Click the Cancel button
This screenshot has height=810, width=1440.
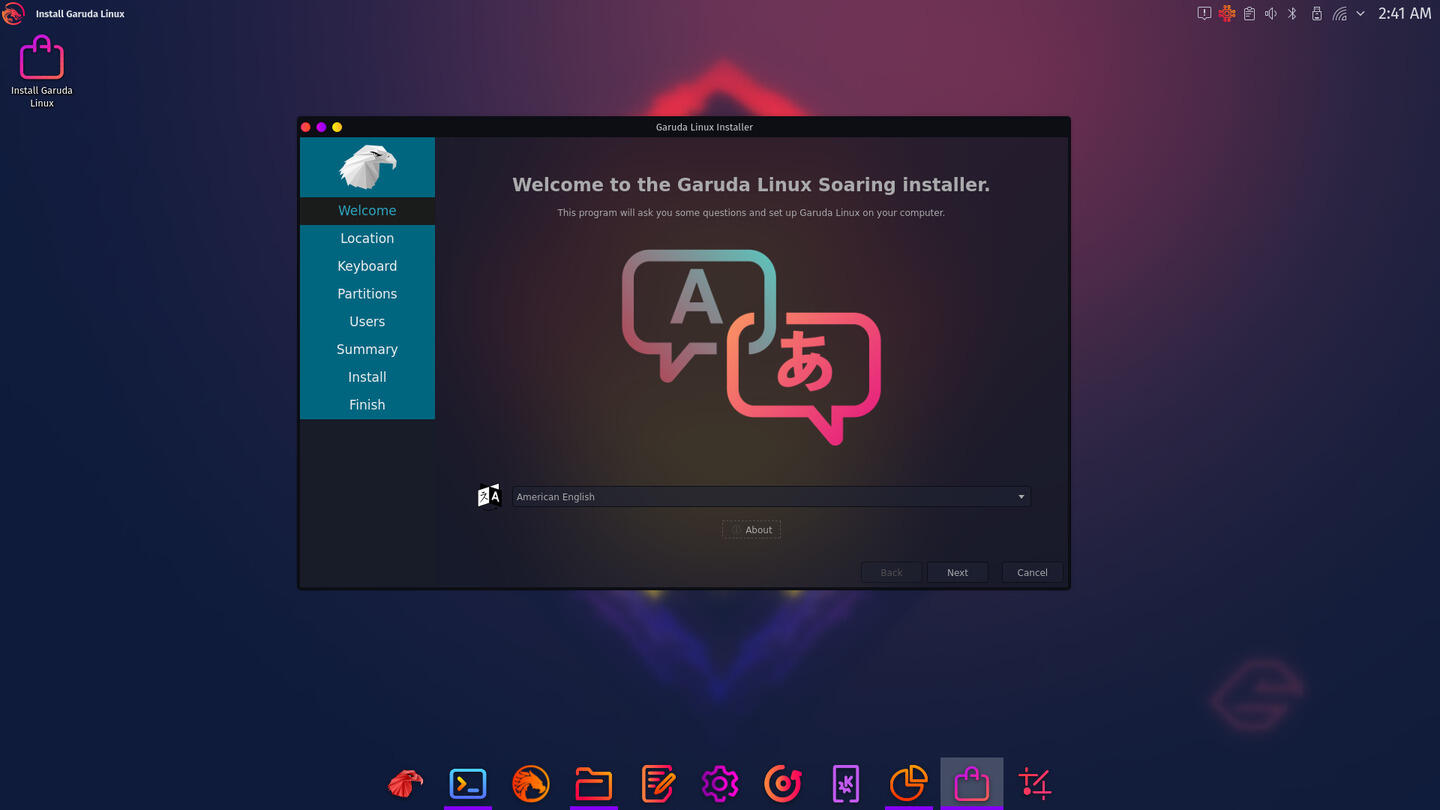(1032, 573)
